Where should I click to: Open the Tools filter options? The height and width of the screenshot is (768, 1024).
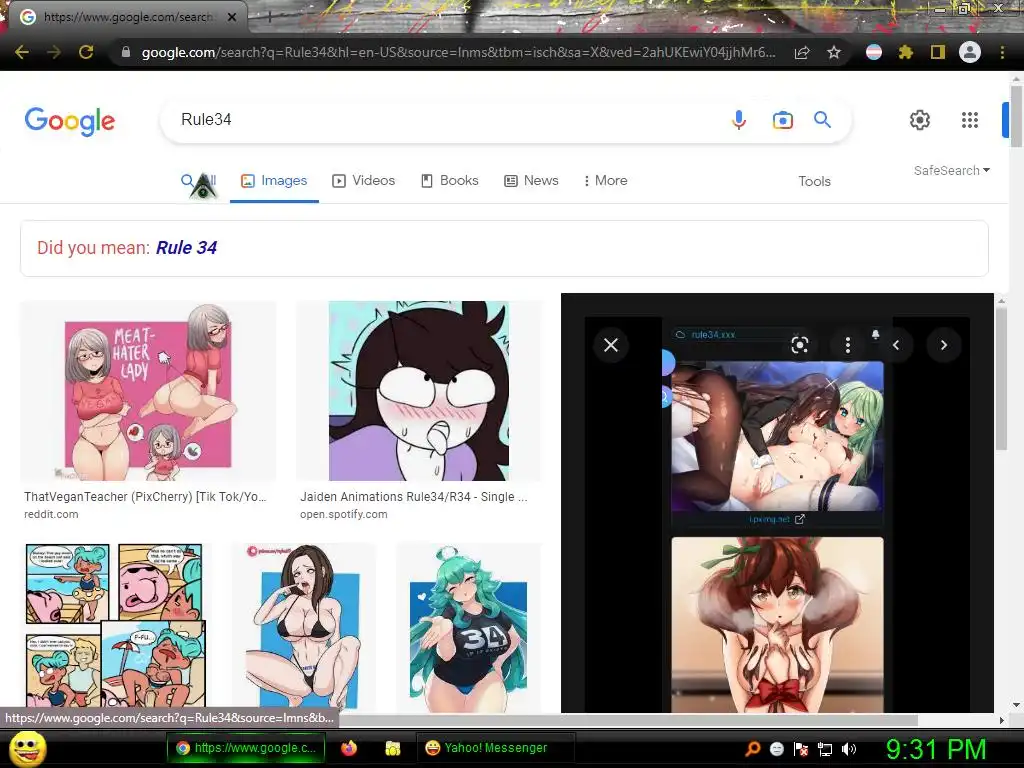[x=814, y=182]
